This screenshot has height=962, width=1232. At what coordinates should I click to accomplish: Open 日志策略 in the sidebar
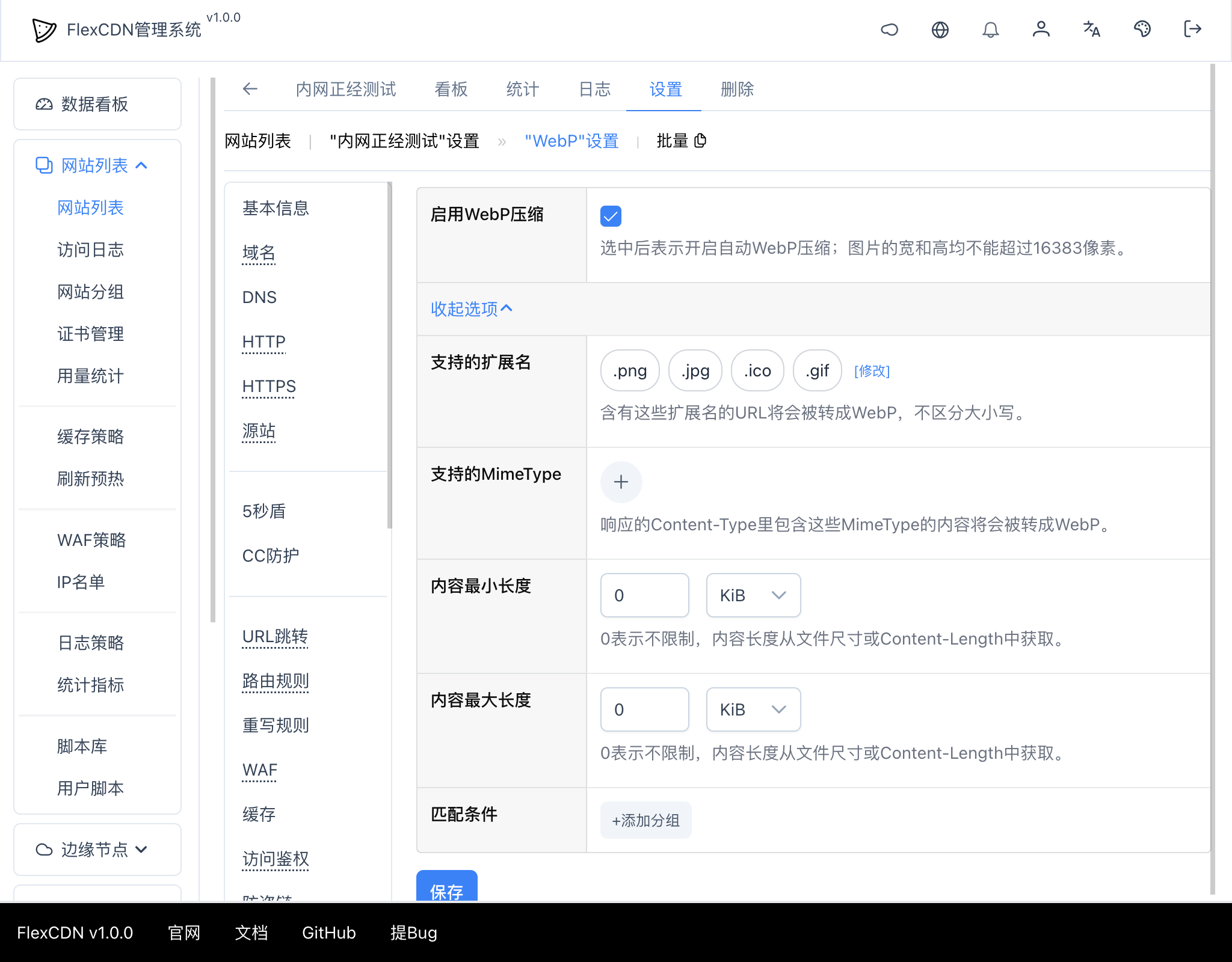[90, 643]
